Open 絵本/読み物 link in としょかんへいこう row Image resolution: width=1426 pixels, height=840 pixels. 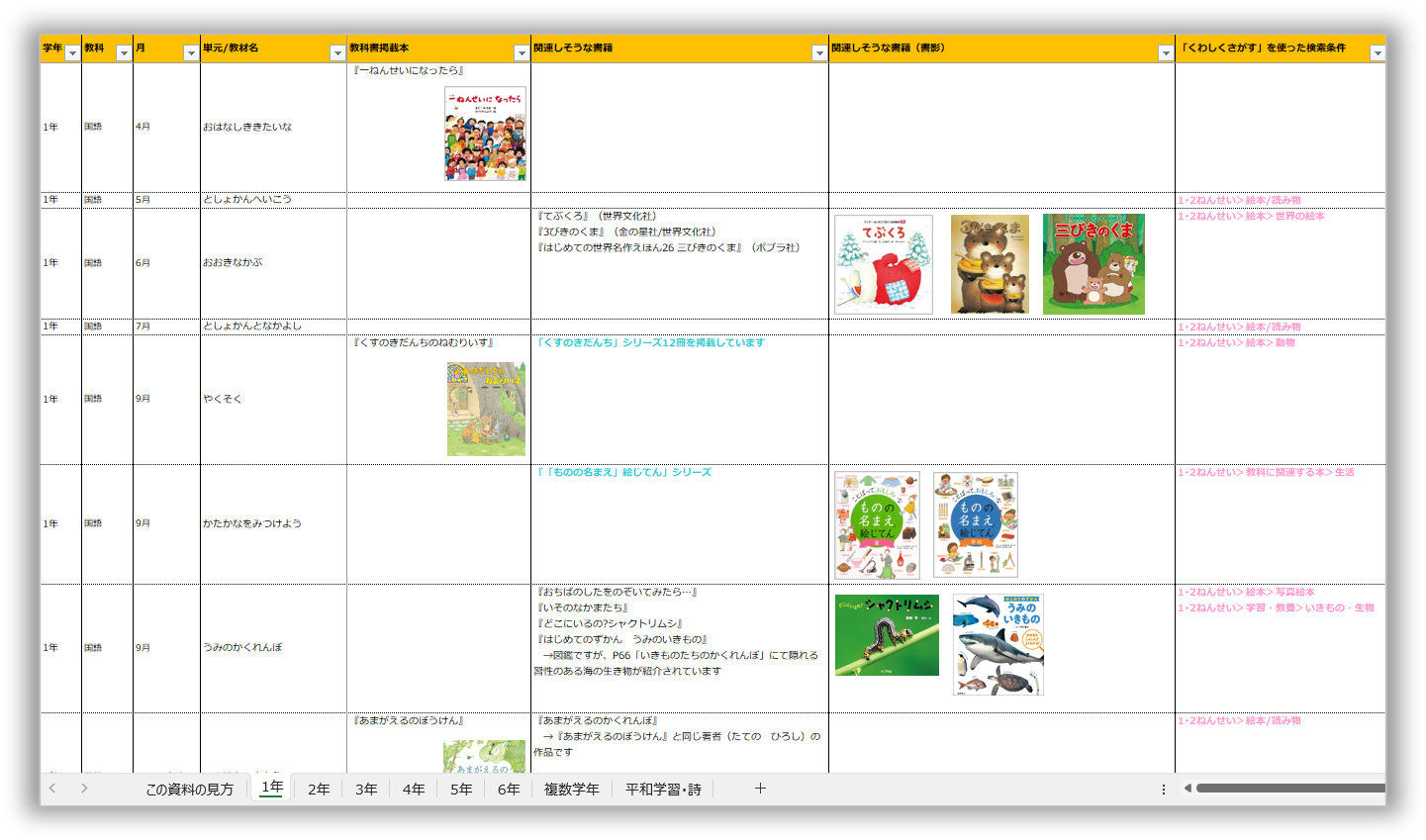click(1239, 200)
